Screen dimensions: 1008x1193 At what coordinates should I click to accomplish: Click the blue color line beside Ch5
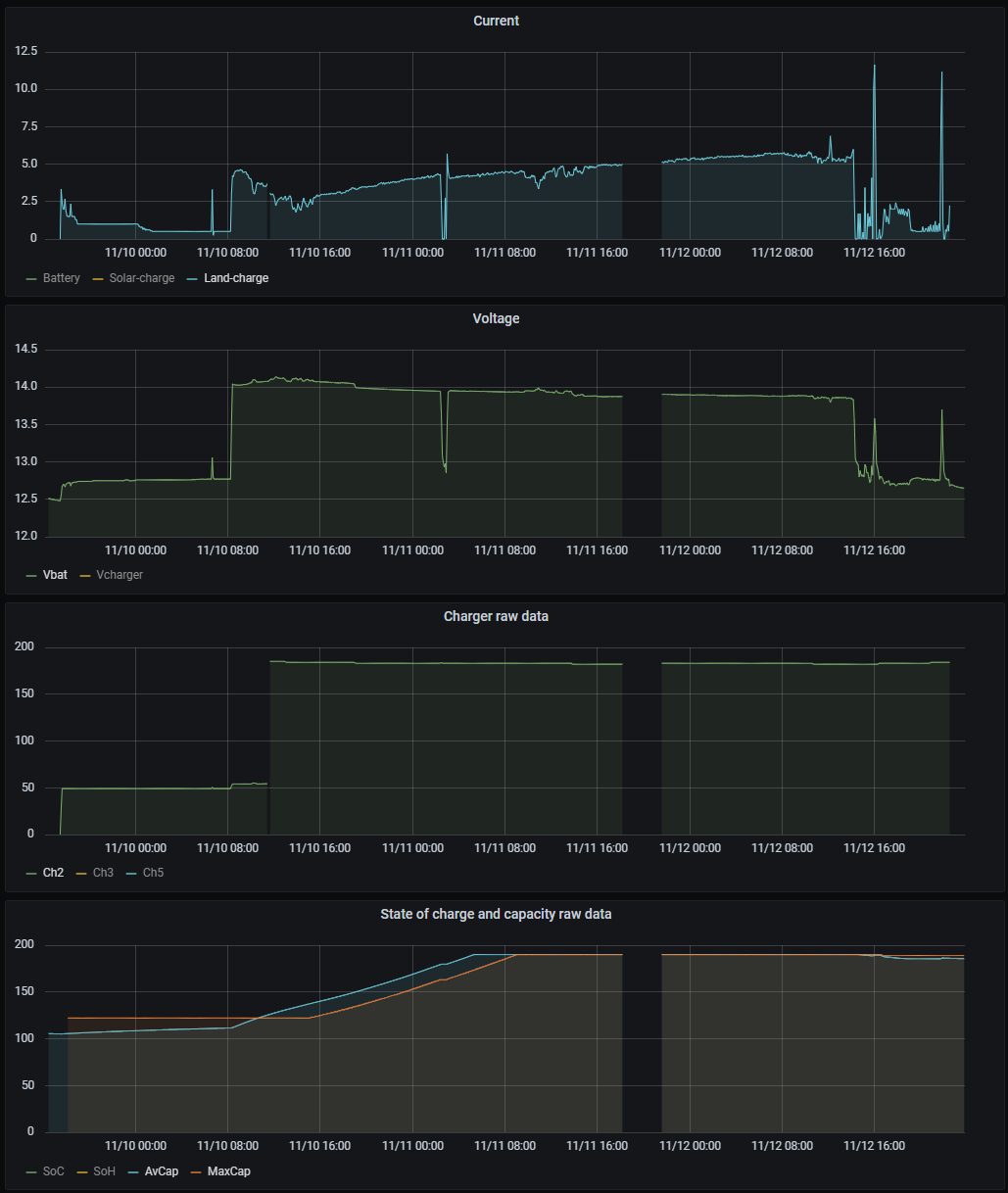point(131,874)
